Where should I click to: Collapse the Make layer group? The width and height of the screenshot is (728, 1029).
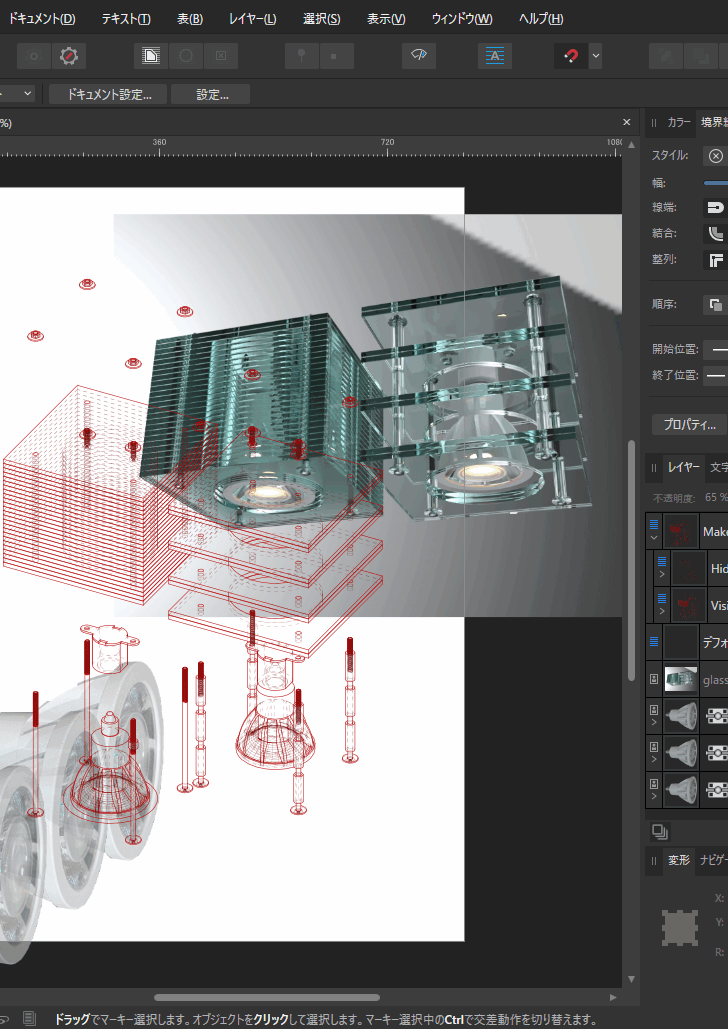click(x=654, y=537)
